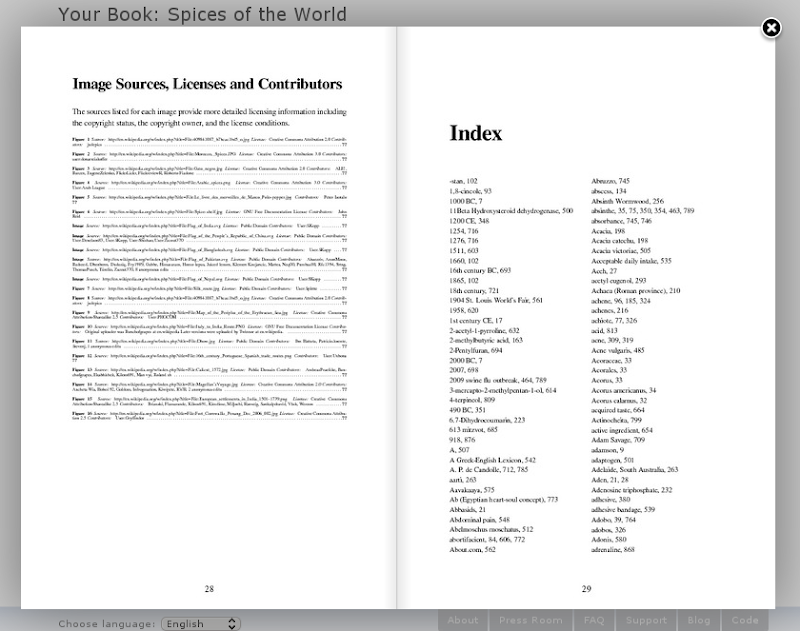Click 'Image Sources, Licenses and Contributors' heading
Image resolution: width=800 pixels, height=631 pixels.
[207, 84]
